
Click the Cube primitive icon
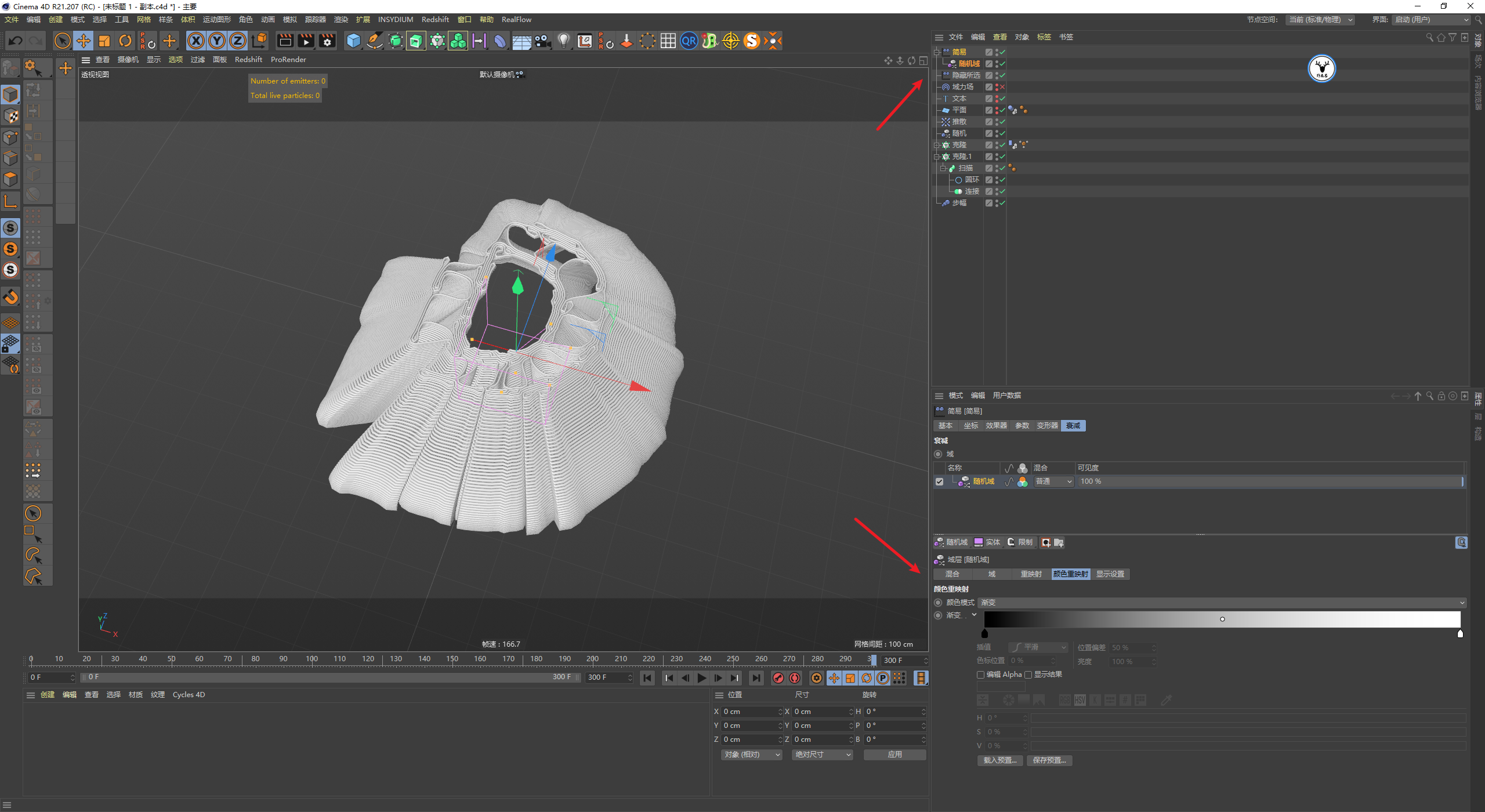(x=353, y=41)
